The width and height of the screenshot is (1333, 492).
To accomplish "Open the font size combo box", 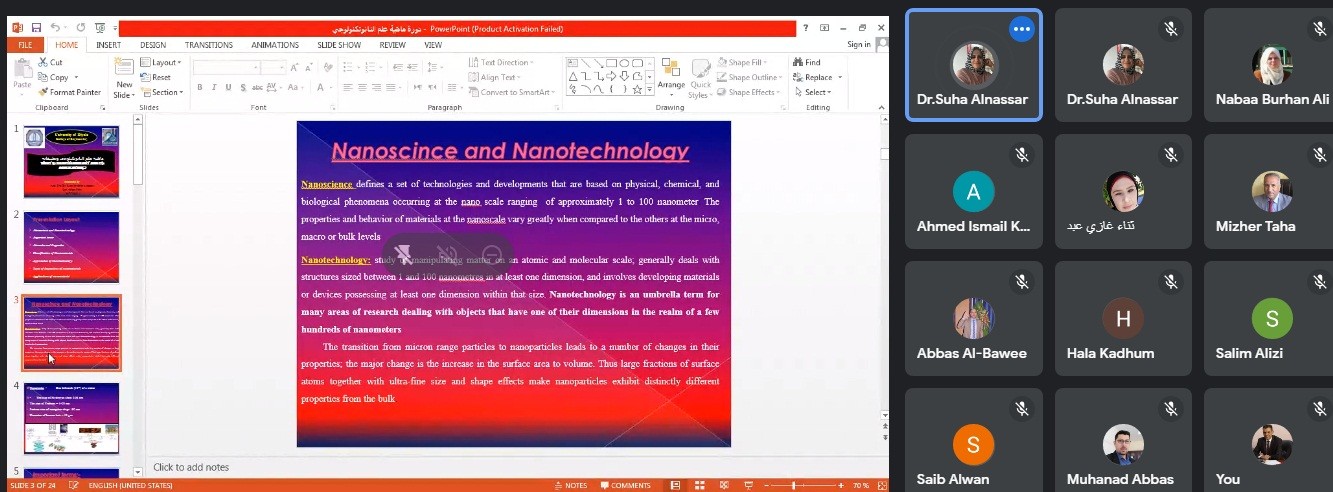I will pyautogui.click(x=274, y=67).
